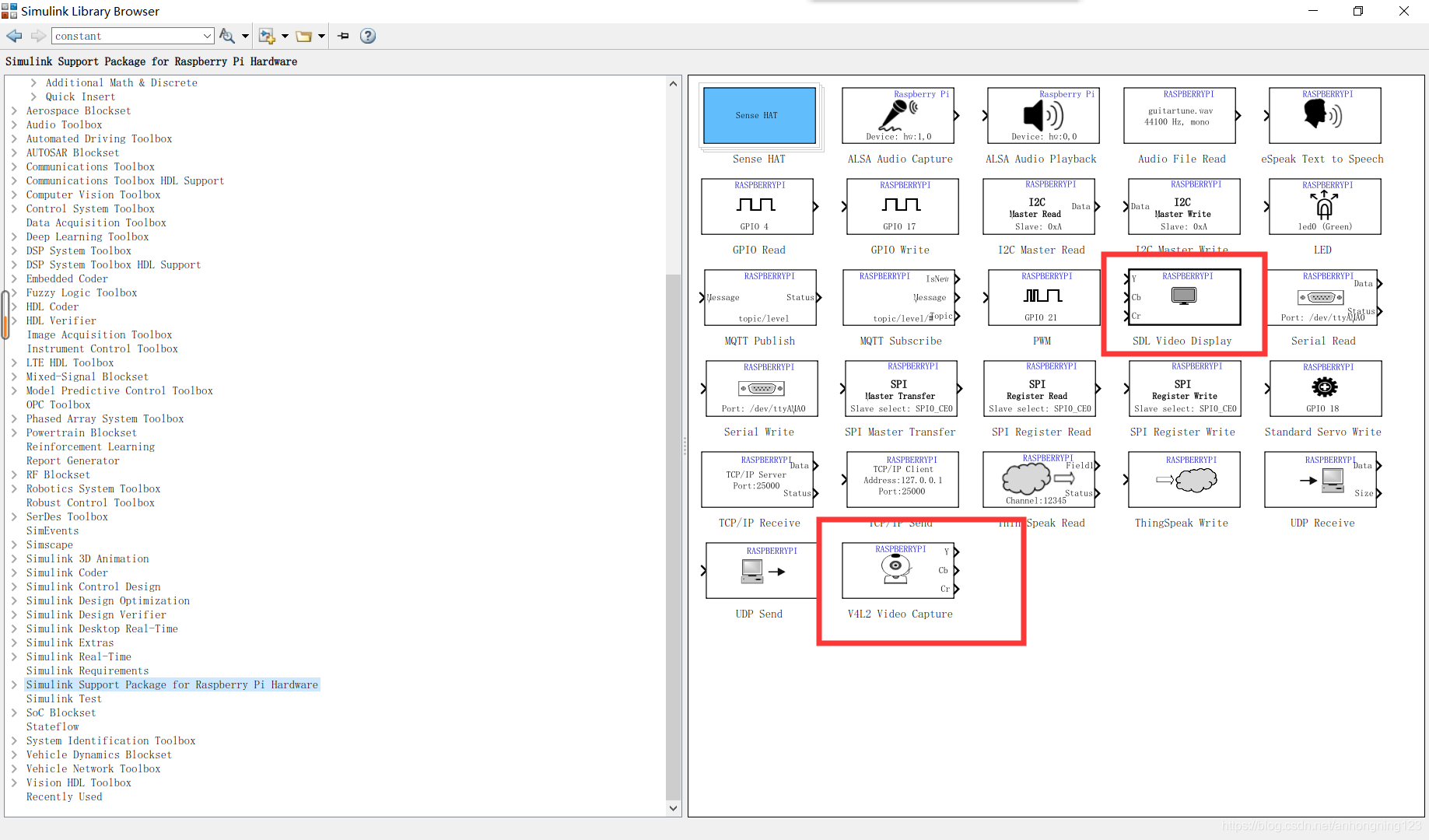Expand the Aerospace Blockset tree node
The image size is (1429, 840).
click(x=14, y=111)
